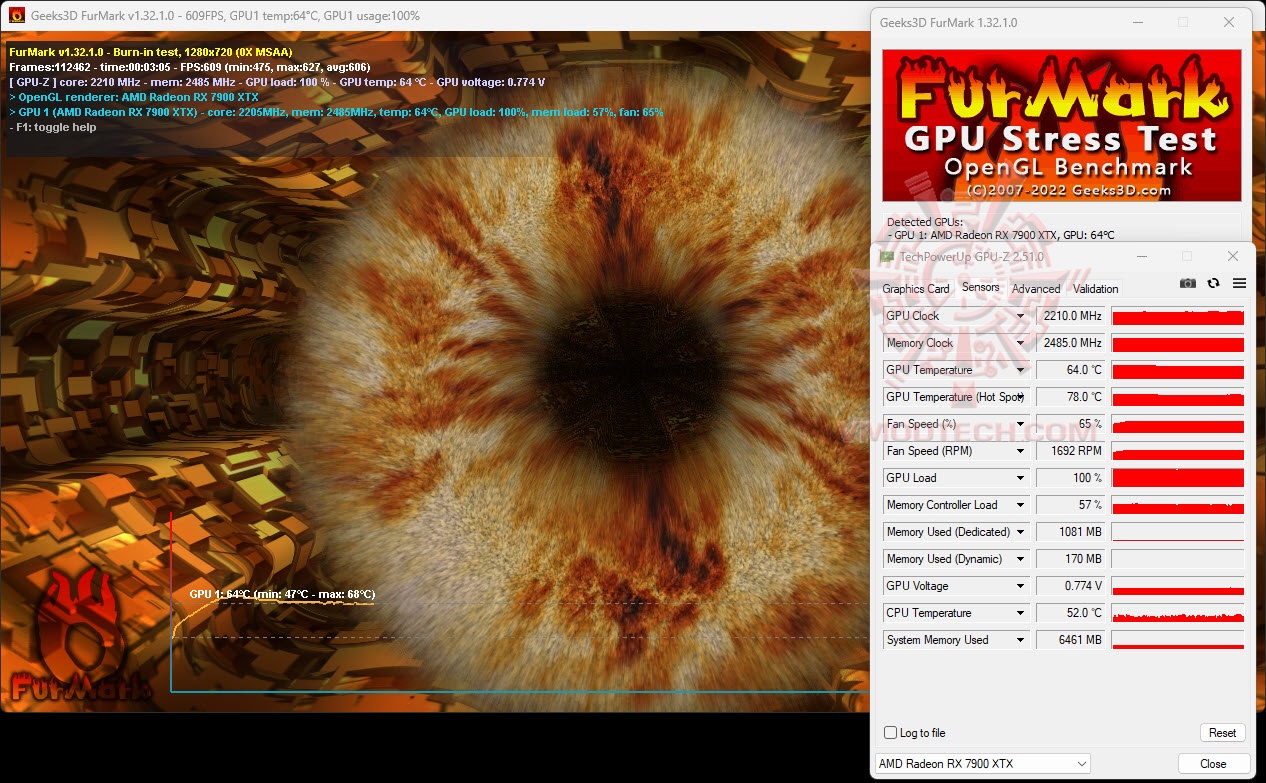Click the Close button in GPU-Z
The image size is (1266, 783).
coord(1213,764)
